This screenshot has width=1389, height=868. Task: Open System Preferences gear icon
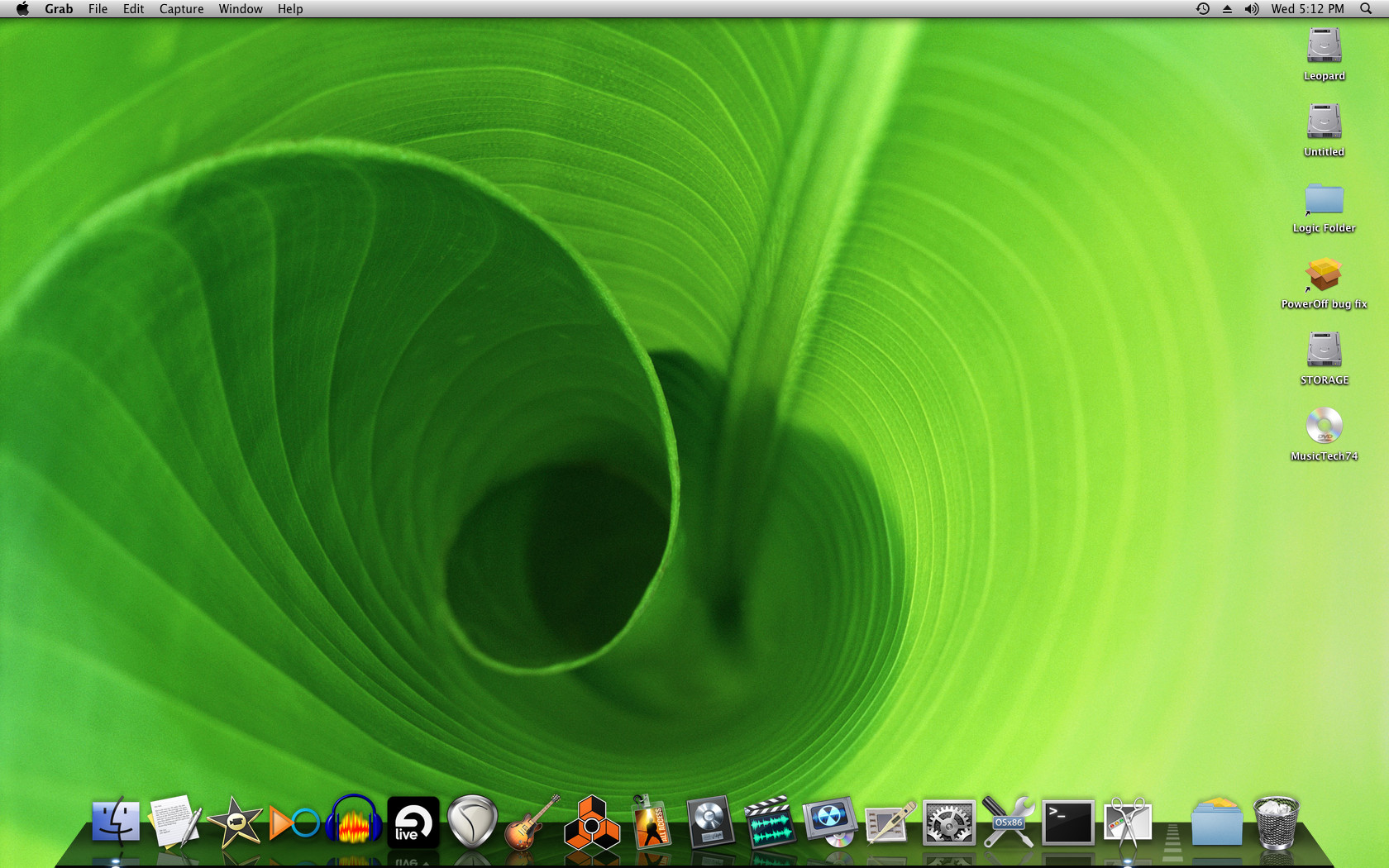[x=948, y=823]
